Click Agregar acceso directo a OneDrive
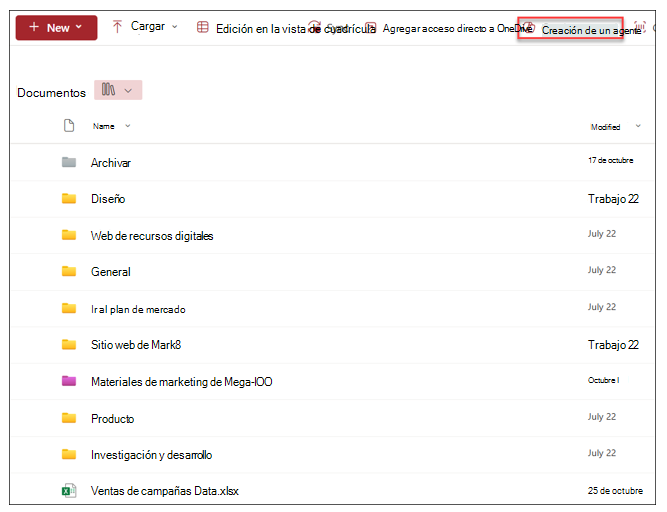 point(458,28)
